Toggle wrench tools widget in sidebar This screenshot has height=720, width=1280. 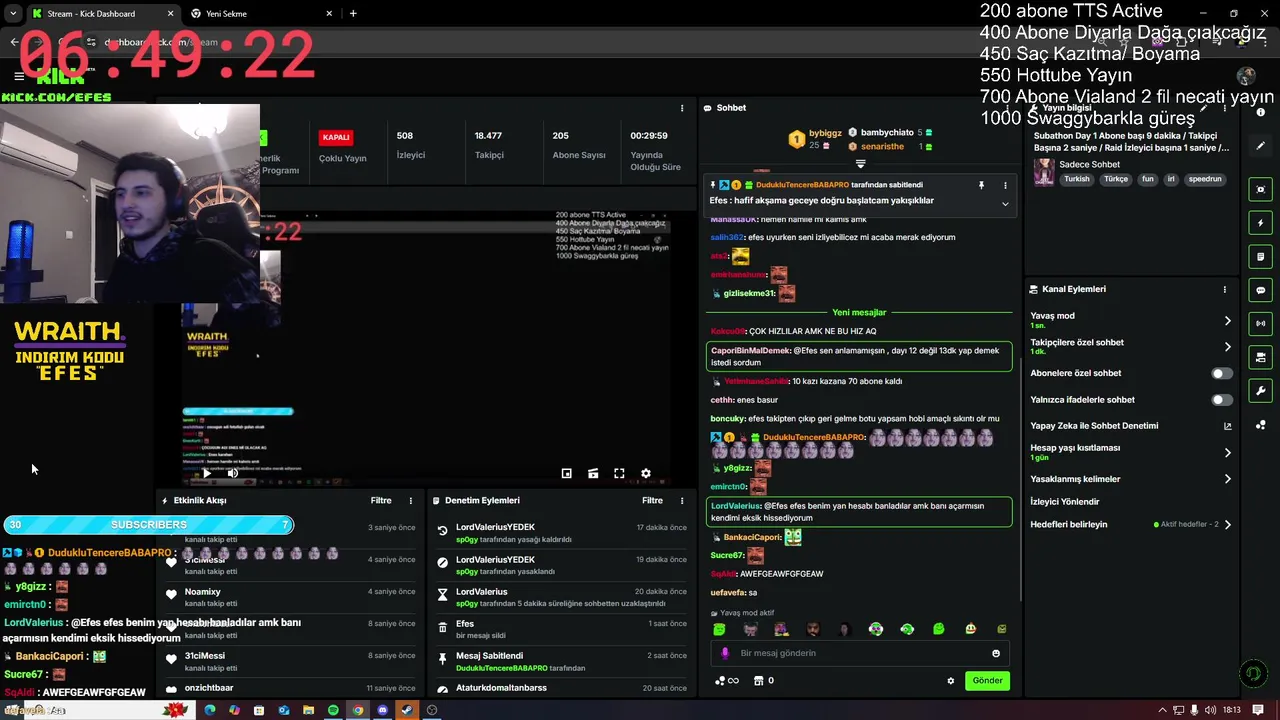1260,391
